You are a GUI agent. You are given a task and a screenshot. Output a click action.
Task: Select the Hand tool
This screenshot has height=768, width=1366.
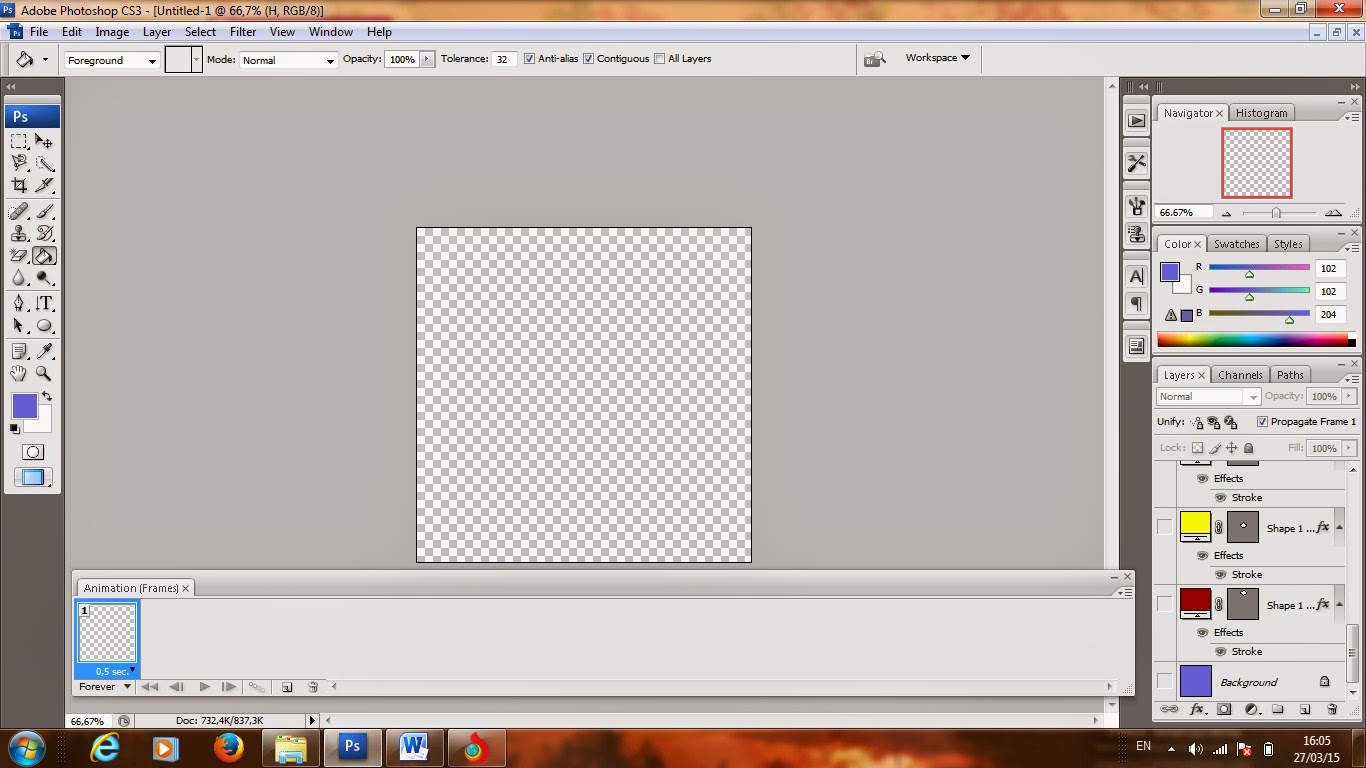click(x=19, y=373)
